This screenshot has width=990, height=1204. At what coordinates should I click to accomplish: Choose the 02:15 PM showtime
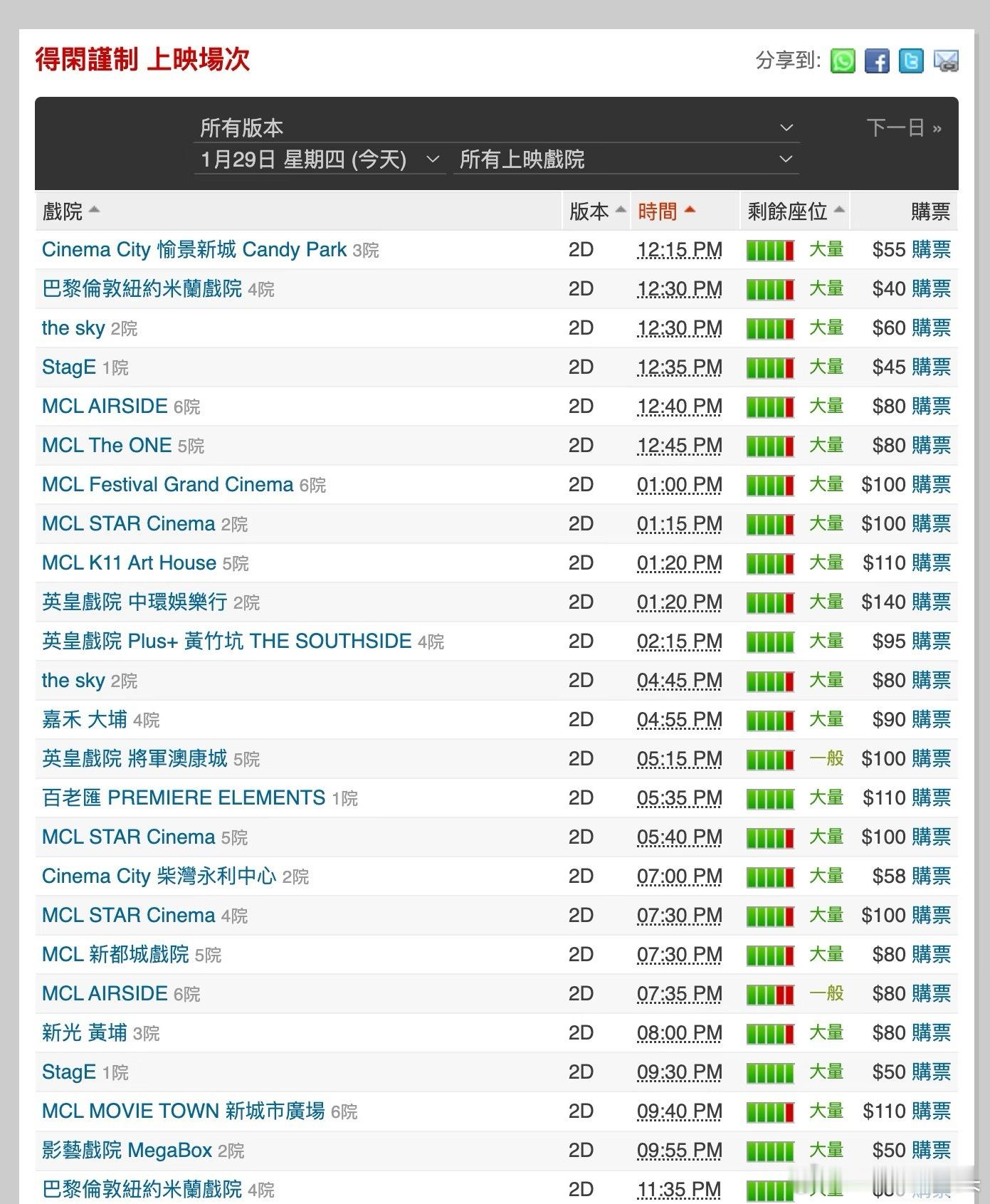click(x=680, y=642)
